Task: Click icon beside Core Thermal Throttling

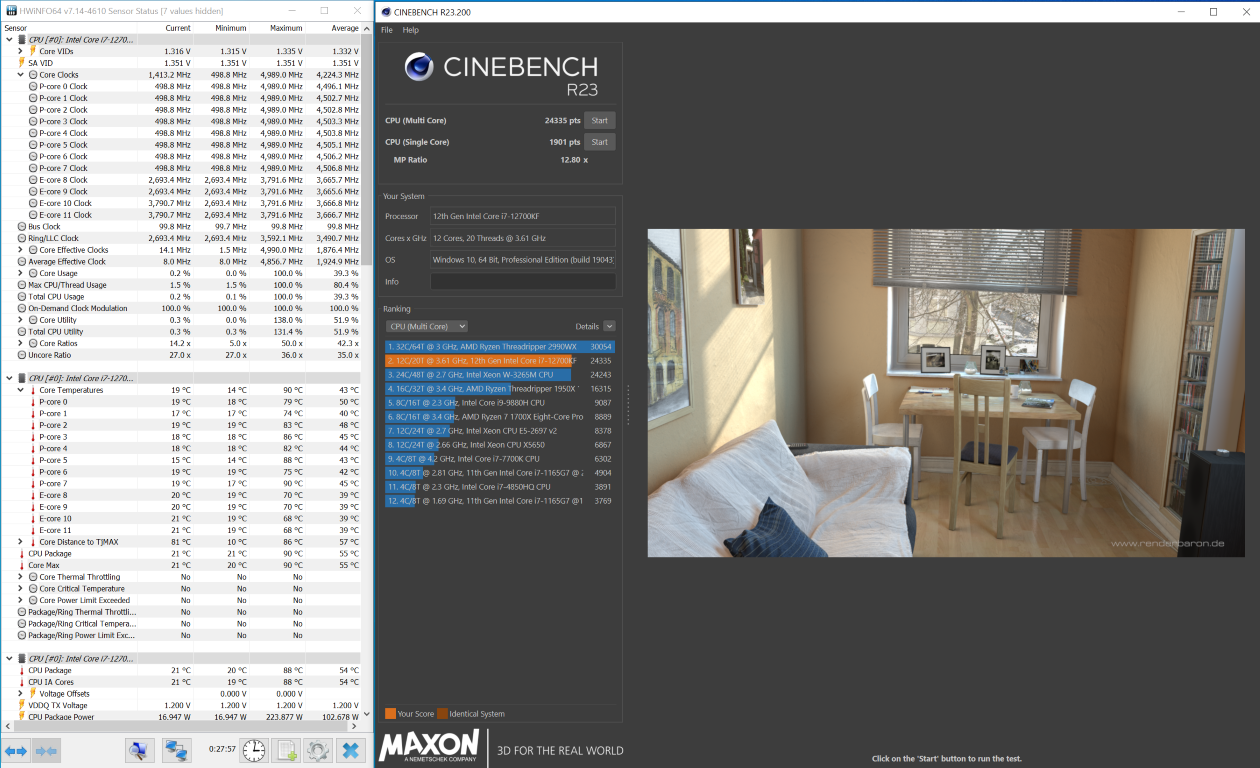Action: tap(33, 577)
